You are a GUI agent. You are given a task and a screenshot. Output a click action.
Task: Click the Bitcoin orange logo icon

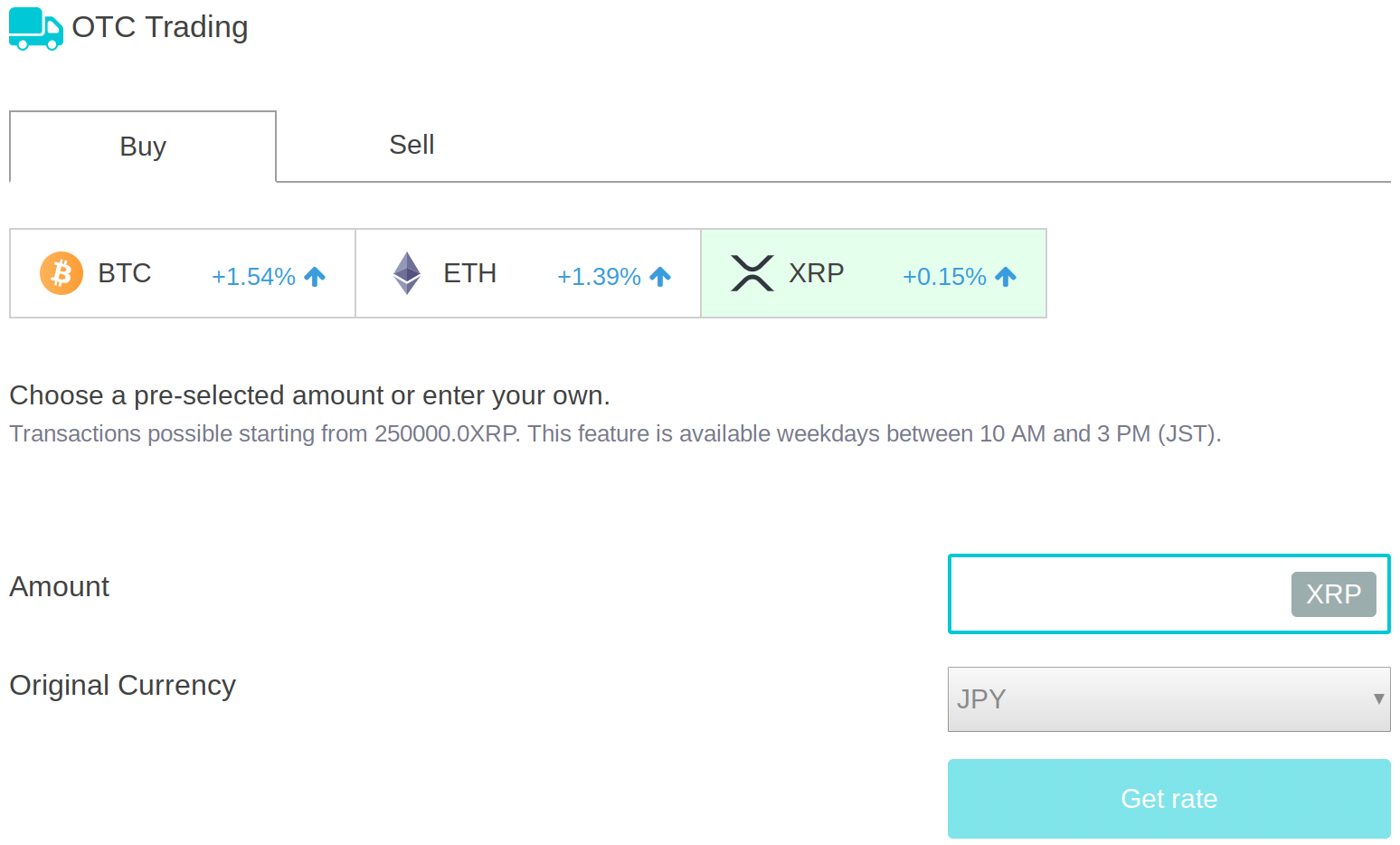tap(61, 273)
